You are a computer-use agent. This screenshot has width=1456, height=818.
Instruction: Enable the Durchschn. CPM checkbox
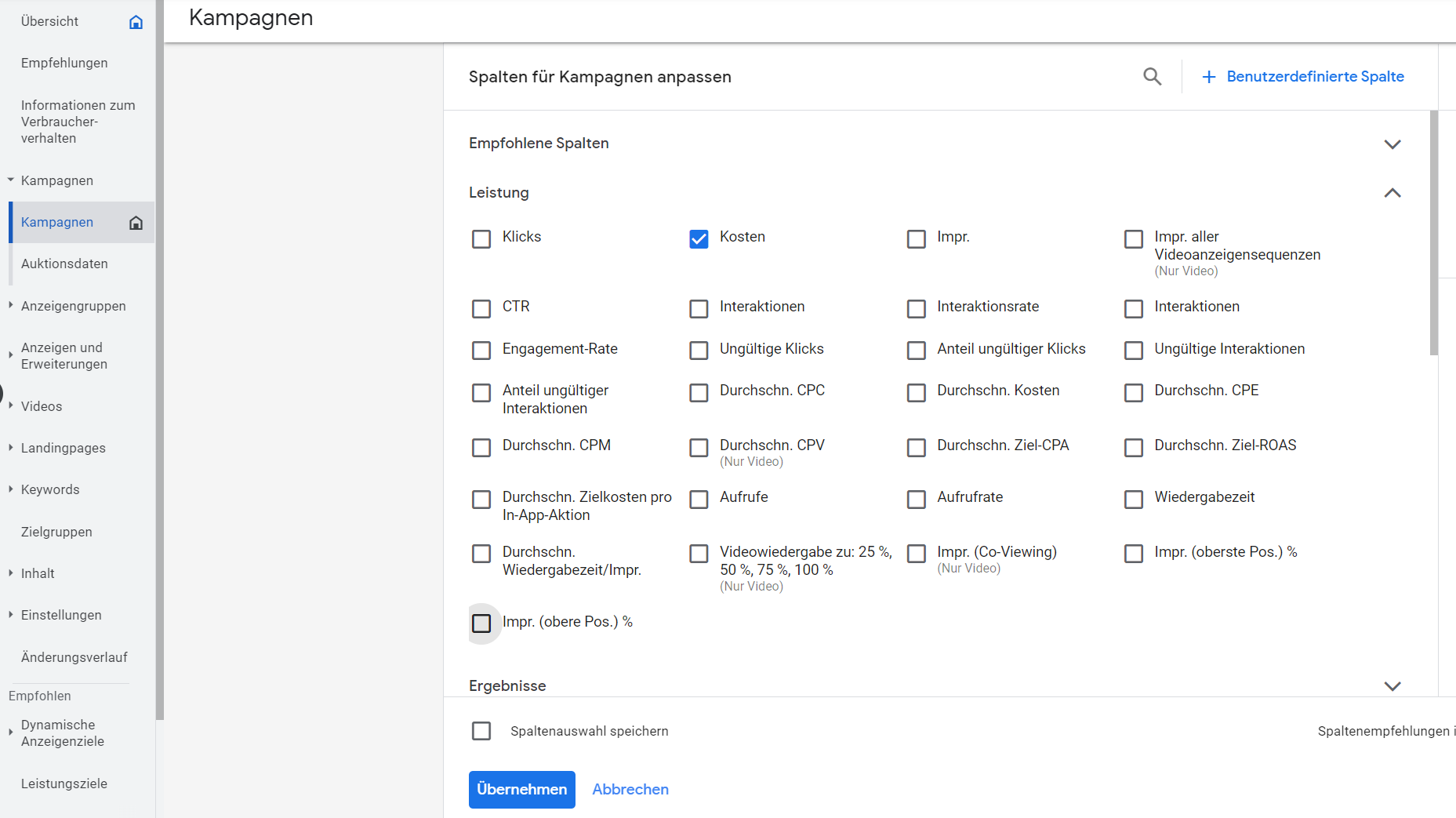(x=481, y=448)
